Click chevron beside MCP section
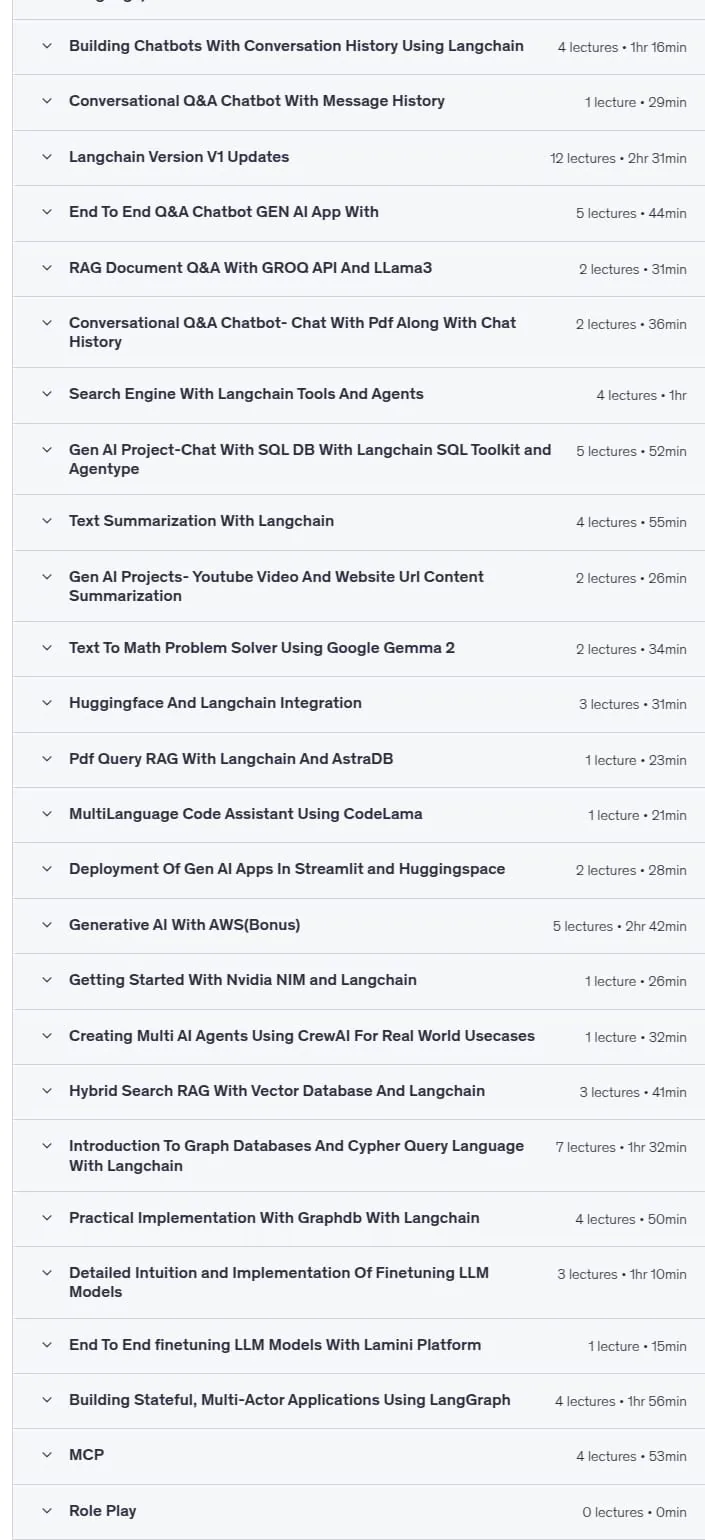Screen dimensions: 705x1540 click(x=47, y=1455)
